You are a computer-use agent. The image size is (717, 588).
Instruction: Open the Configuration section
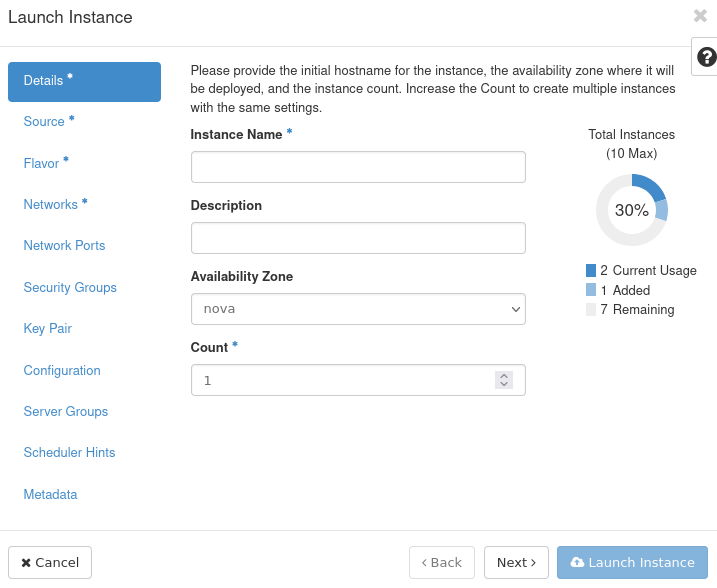pos(62,371)
